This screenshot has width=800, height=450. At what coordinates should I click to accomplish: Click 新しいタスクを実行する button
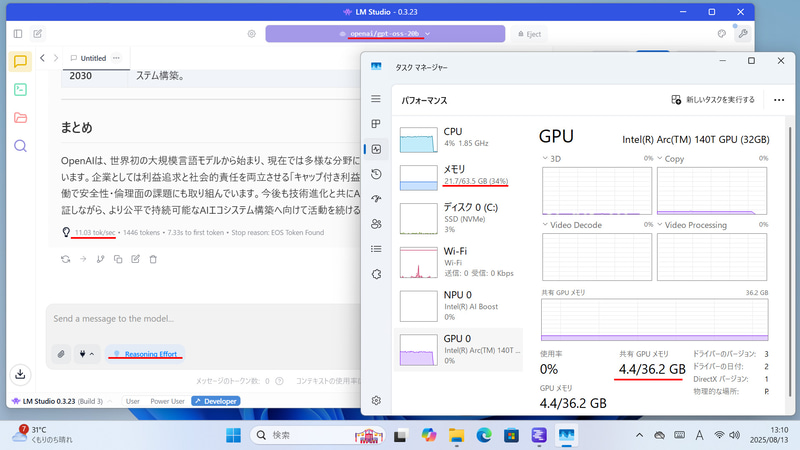pyautogui.click(x=713, y=99)
